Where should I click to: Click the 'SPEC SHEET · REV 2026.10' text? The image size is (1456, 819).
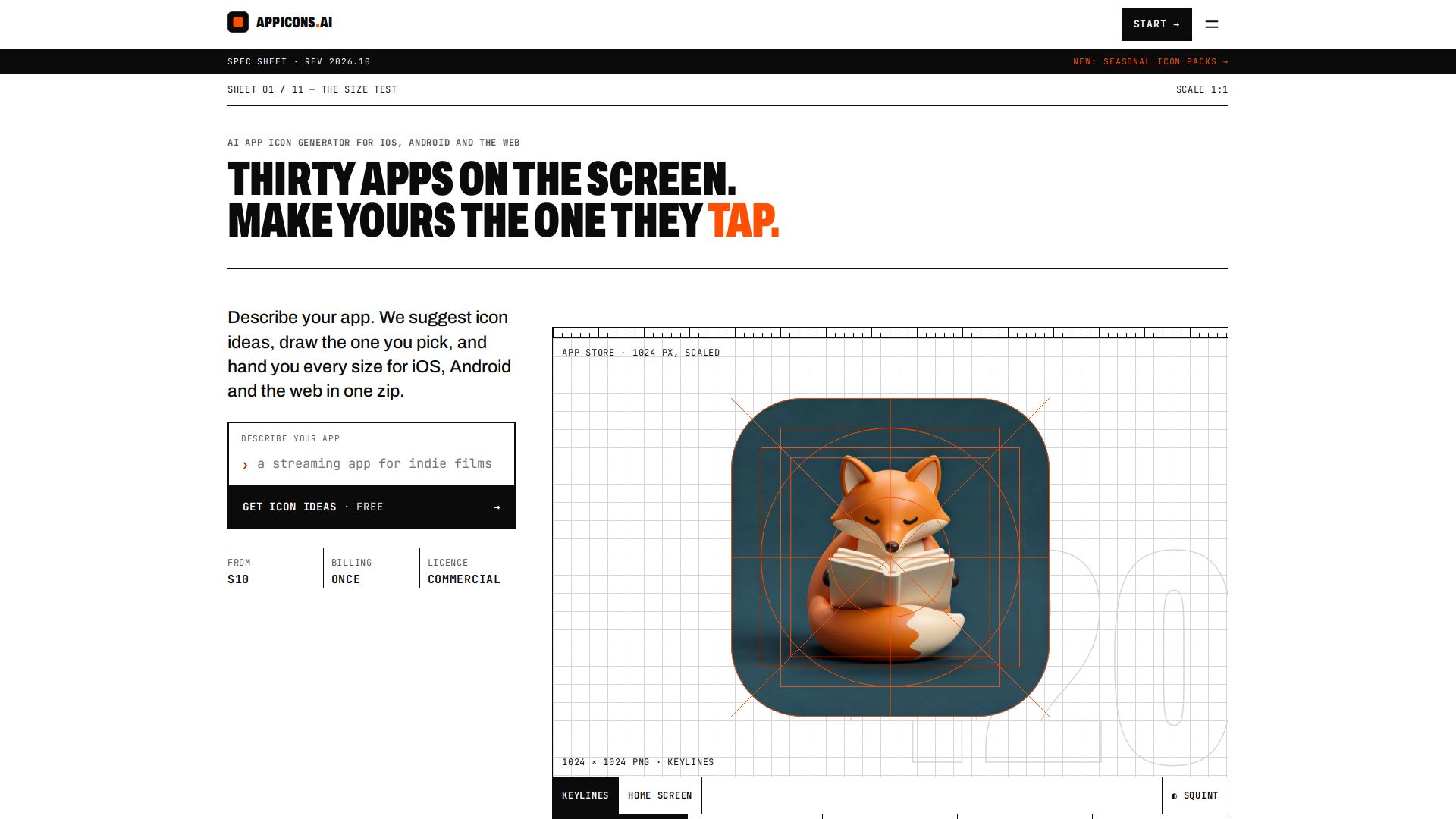pos(299,61)
